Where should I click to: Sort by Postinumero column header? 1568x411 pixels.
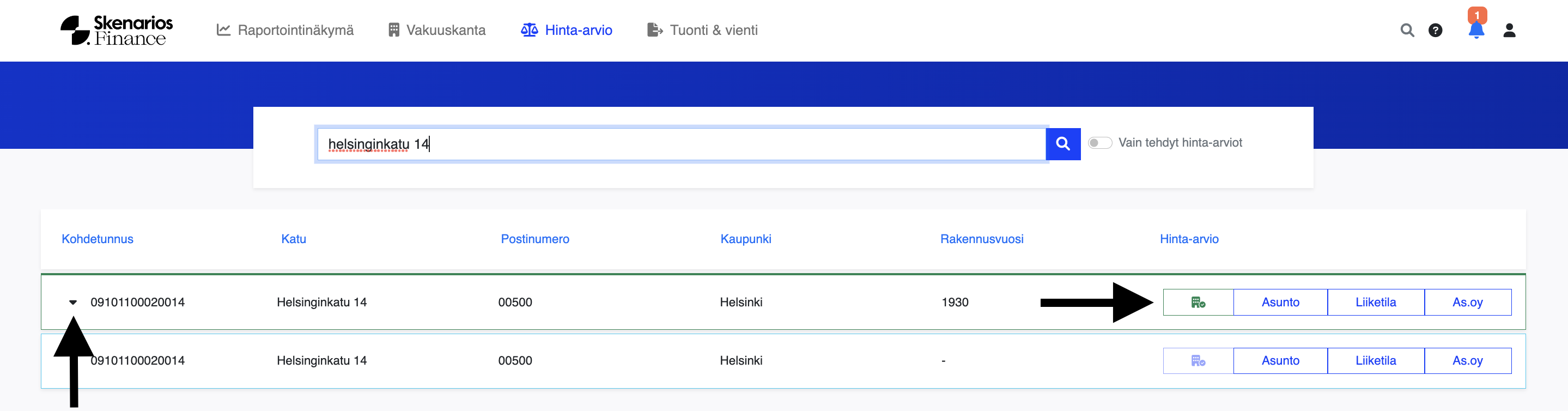534,239
